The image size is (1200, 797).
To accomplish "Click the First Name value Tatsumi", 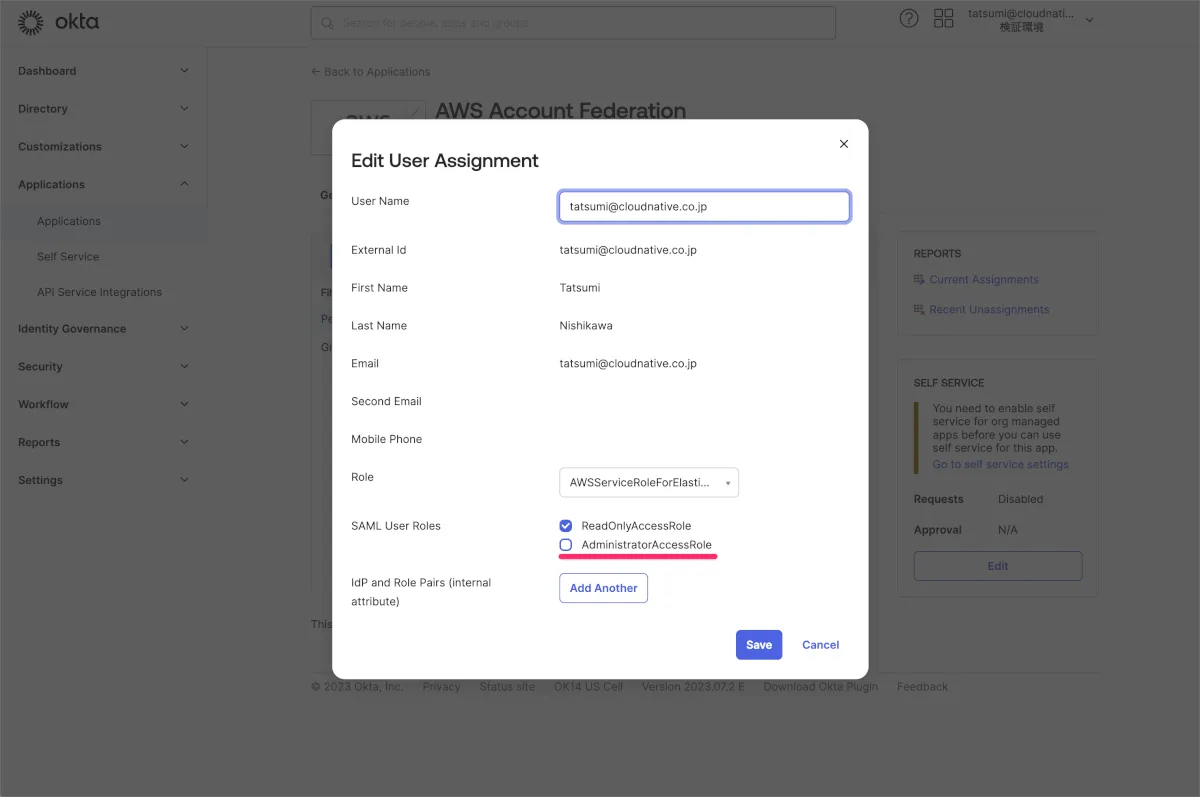I will [580, 288].
